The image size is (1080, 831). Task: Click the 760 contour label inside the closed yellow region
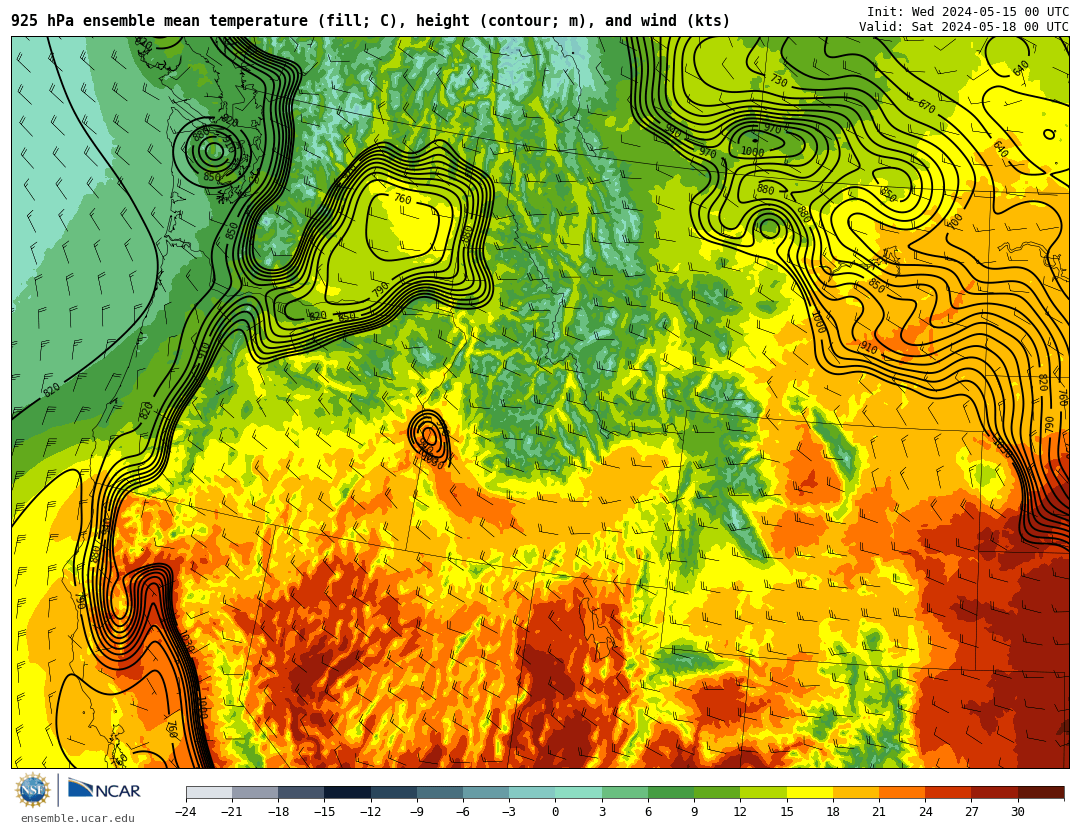402,199
